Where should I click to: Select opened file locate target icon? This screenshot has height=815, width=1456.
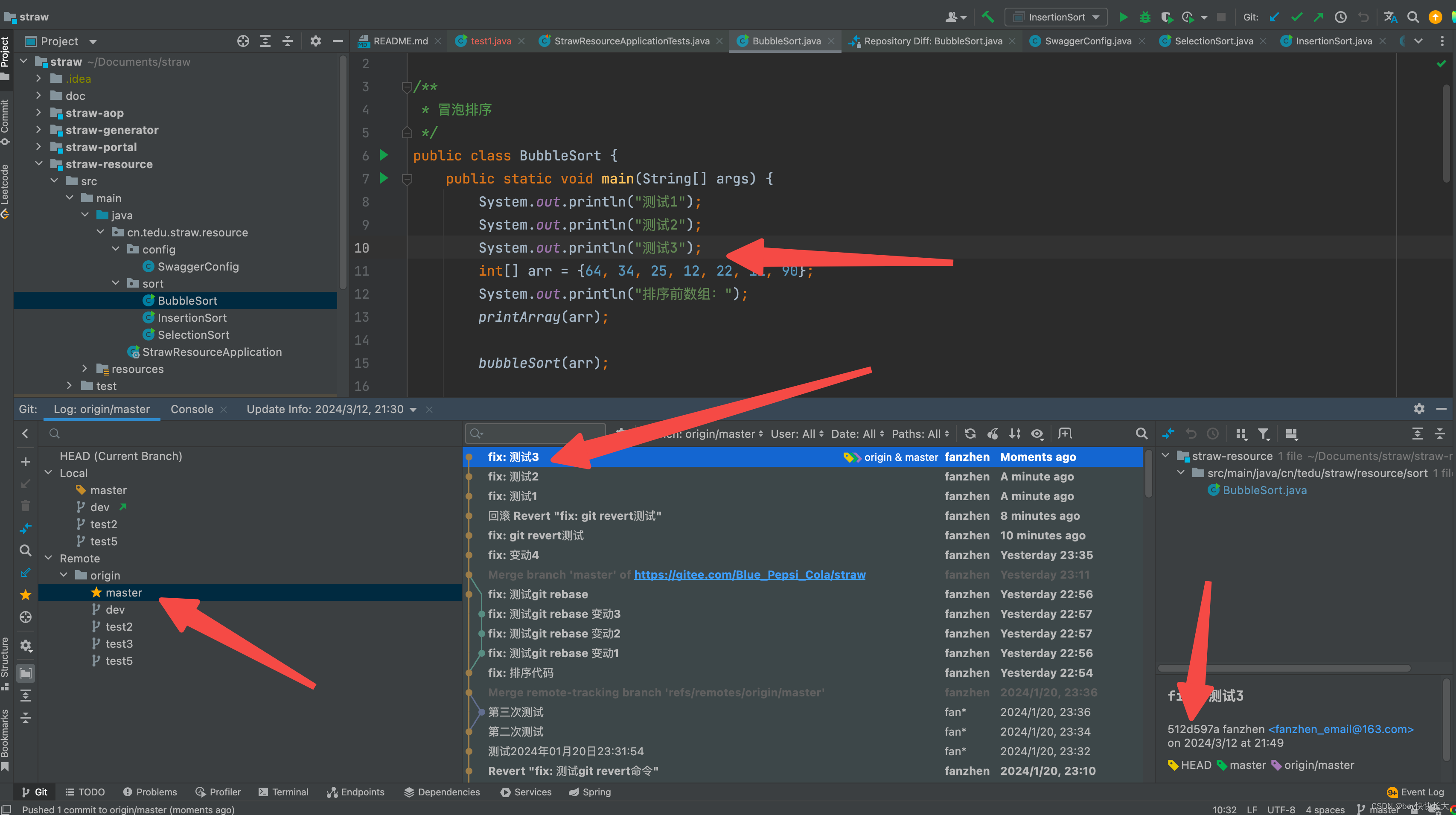click(243, 41)
